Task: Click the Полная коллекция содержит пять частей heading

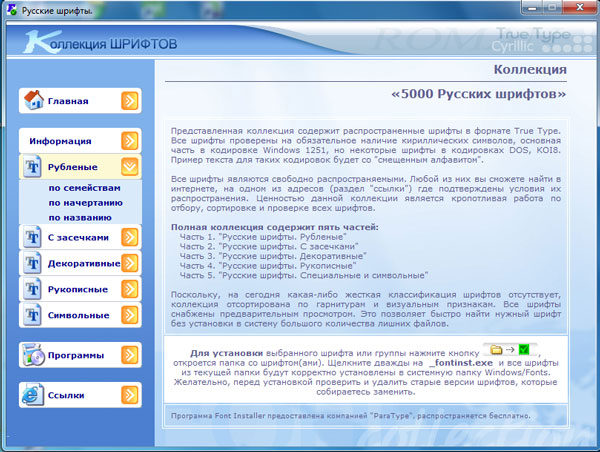Action: point(275,227)
